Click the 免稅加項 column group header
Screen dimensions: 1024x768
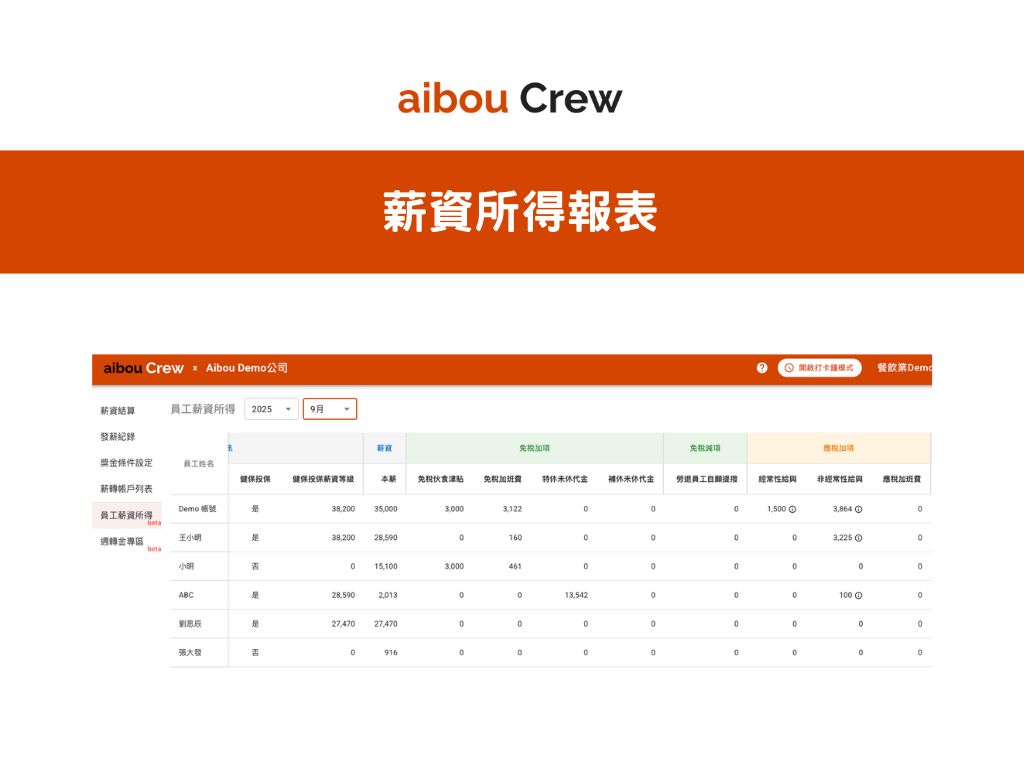click(534, 448)
